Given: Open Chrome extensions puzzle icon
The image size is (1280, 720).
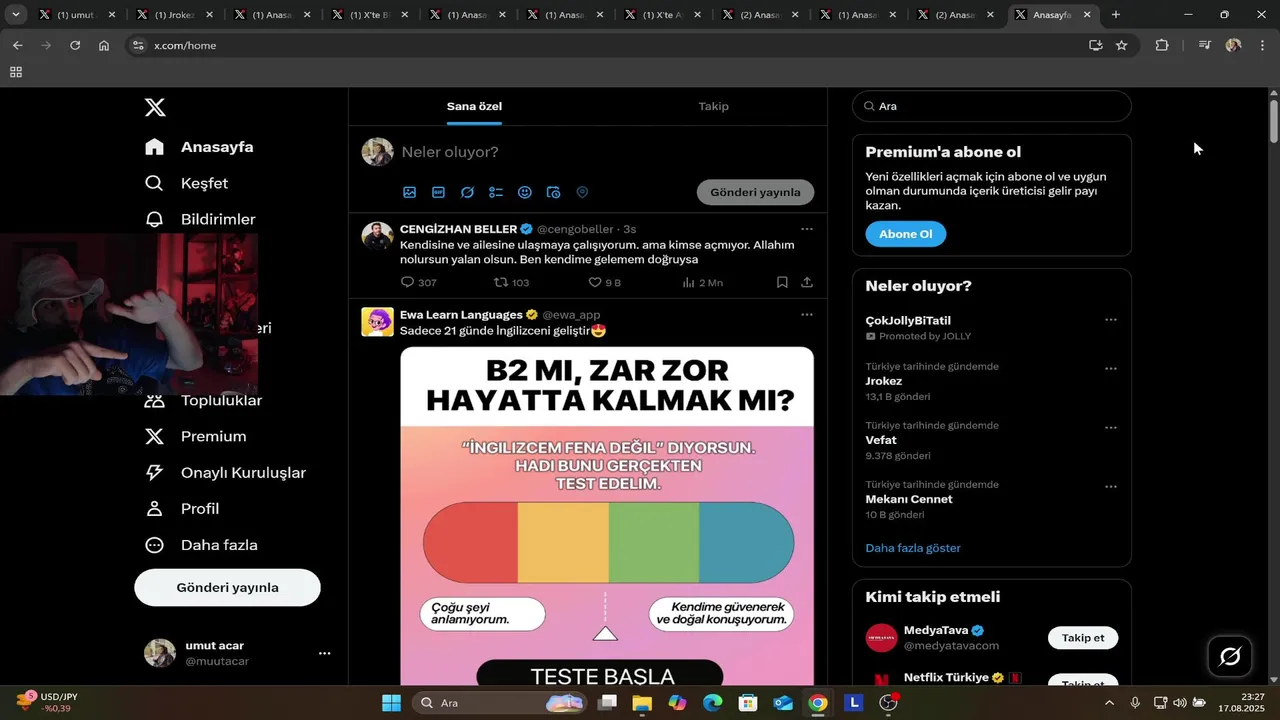Looking at the screenshot, I should [1161, 45].
